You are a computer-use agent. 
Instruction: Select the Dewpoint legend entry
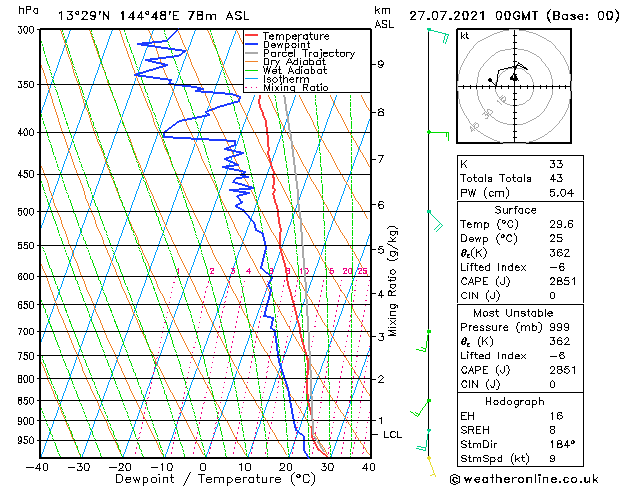point(287,45)
